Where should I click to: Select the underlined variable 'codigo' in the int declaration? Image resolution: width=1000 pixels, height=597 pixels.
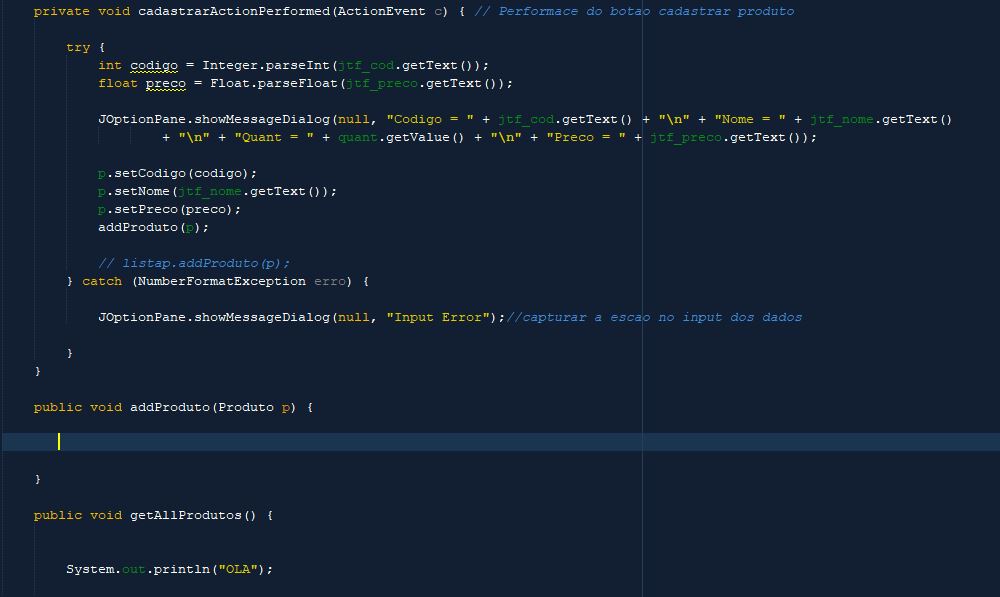pyautogui.click(x=154, y=66)
